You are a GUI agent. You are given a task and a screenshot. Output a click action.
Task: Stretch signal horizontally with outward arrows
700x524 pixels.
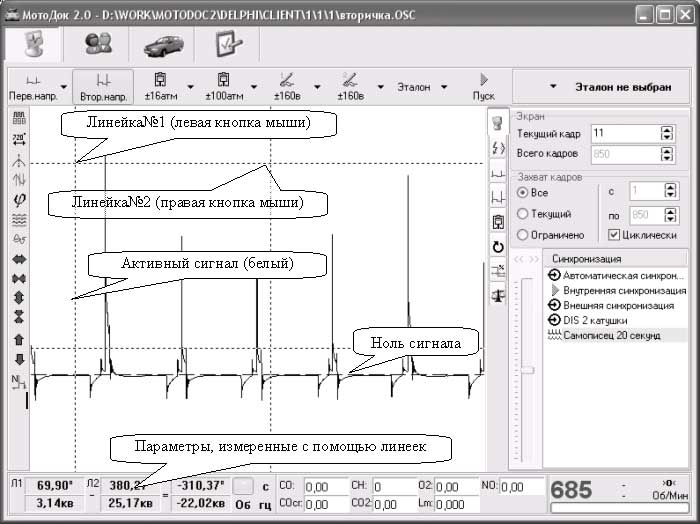19,259
